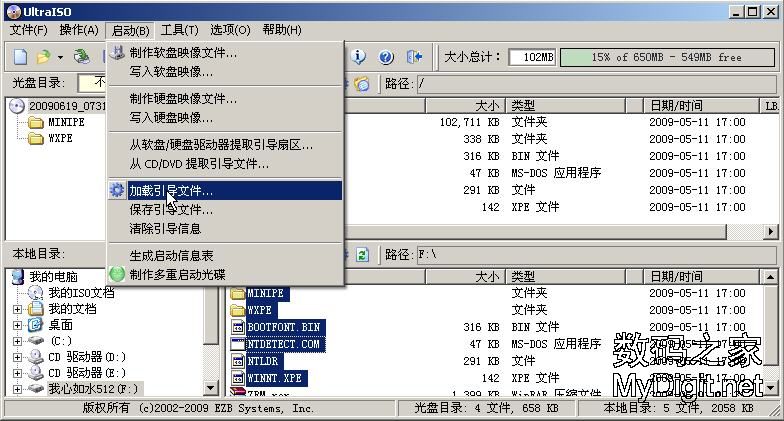Click the Open folder toolbar icon
This screenshot has height=421, width=784.
(44, 56)
